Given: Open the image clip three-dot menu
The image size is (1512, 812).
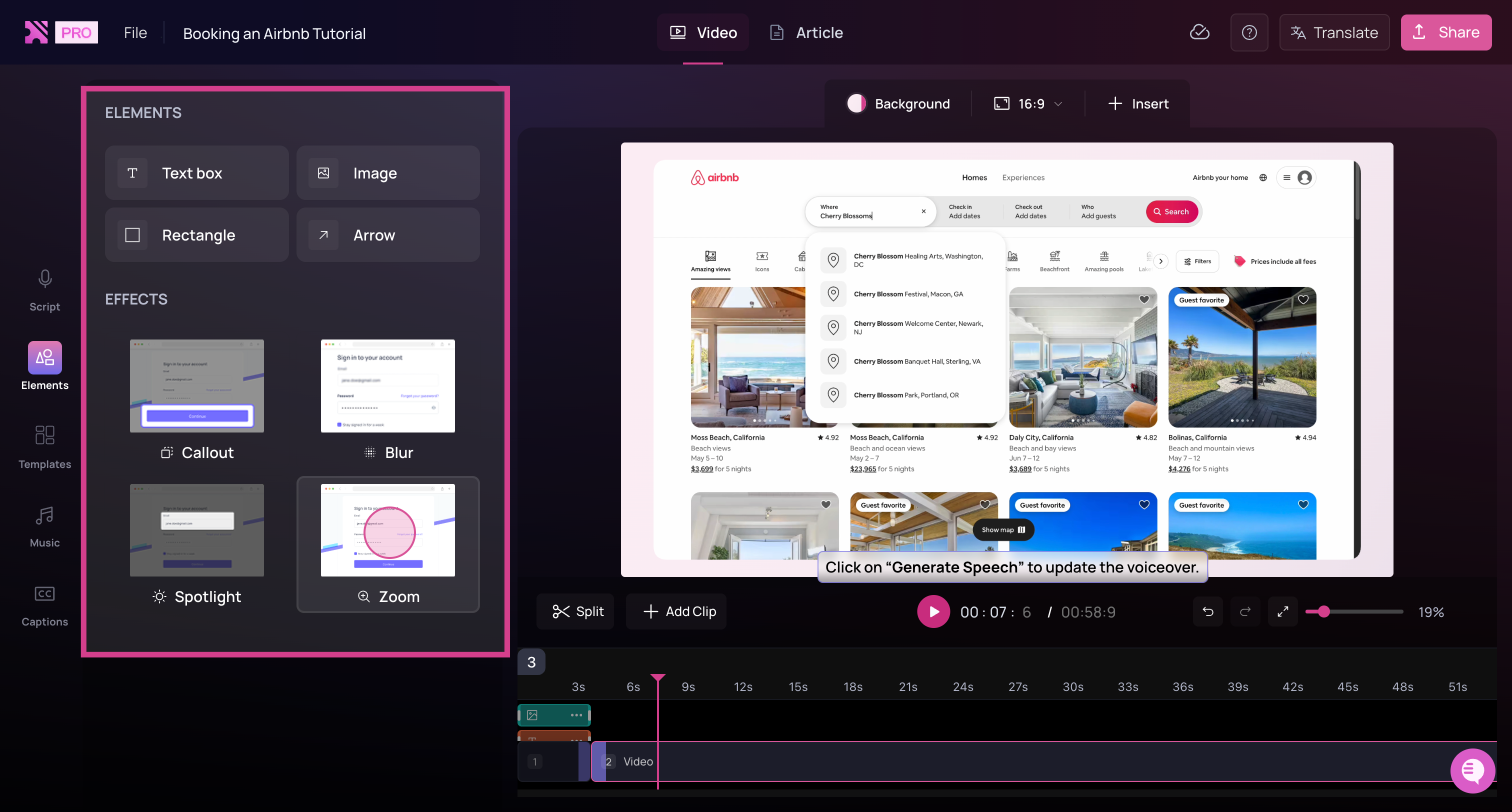Looking at the screenshot, I should point(576,715).
